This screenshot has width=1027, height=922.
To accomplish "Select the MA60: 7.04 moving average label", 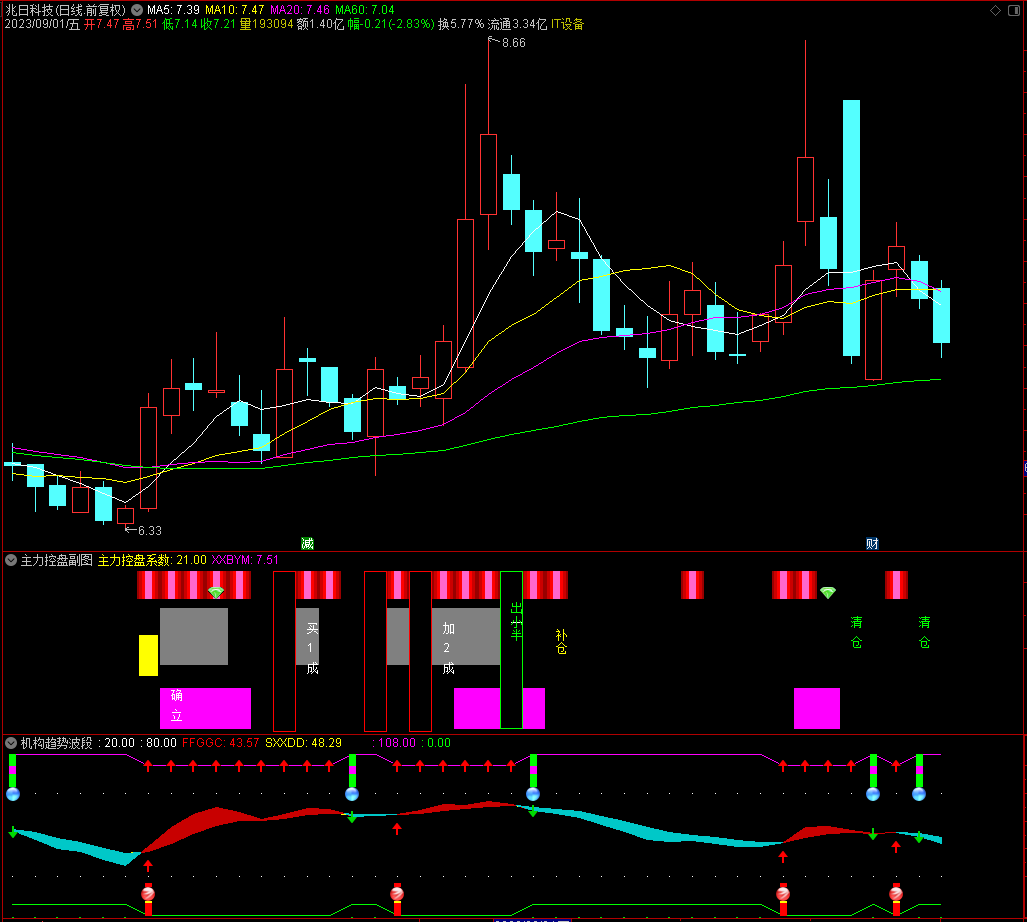I will click(365, 10).
